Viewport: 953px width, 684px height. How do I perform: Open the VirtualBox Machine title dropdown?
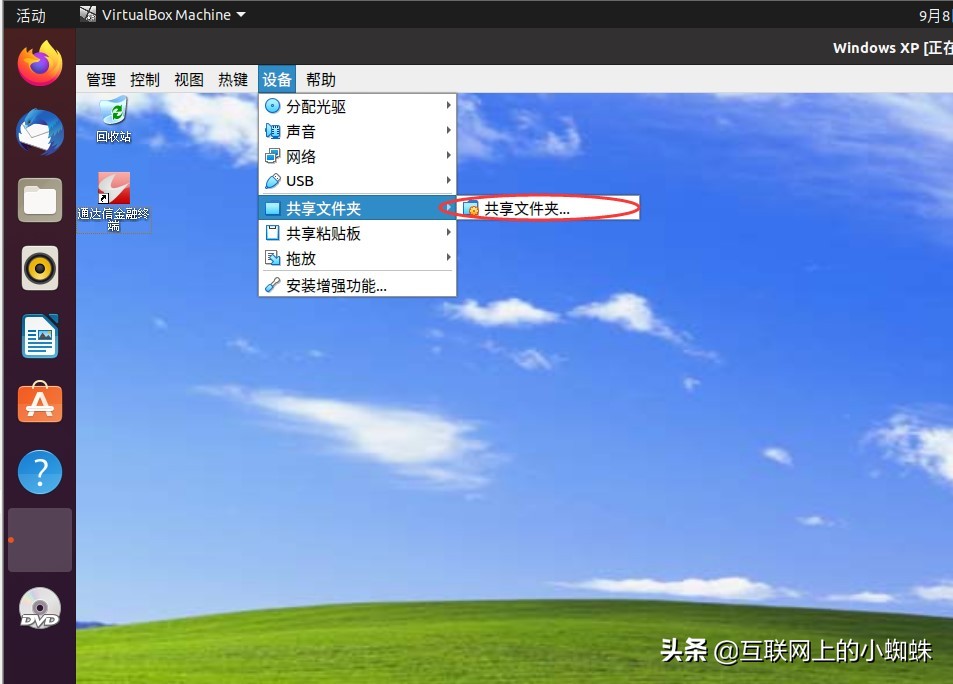tap(163, 14)
